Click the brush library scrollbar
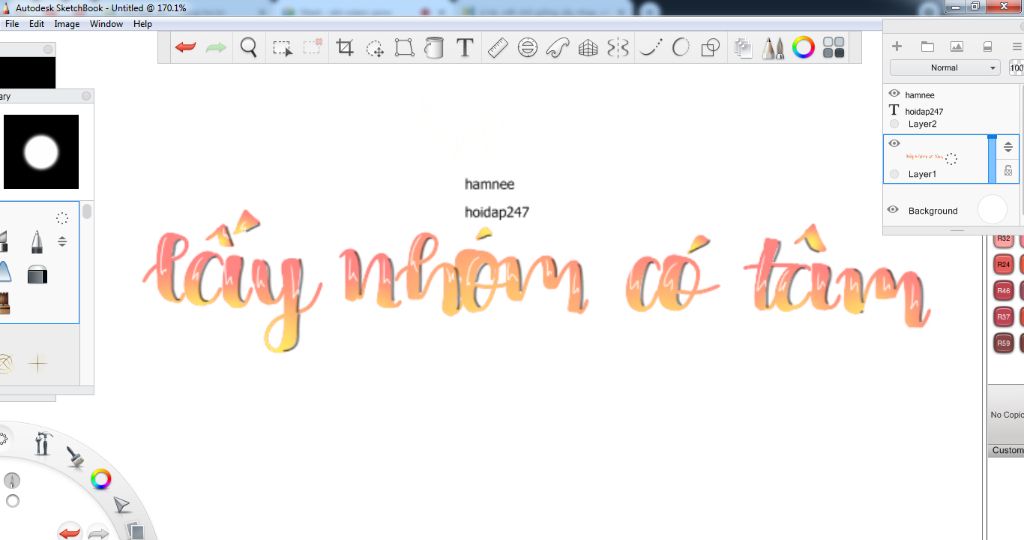This screenshot has width=1024, height=540. click(87, 211)
